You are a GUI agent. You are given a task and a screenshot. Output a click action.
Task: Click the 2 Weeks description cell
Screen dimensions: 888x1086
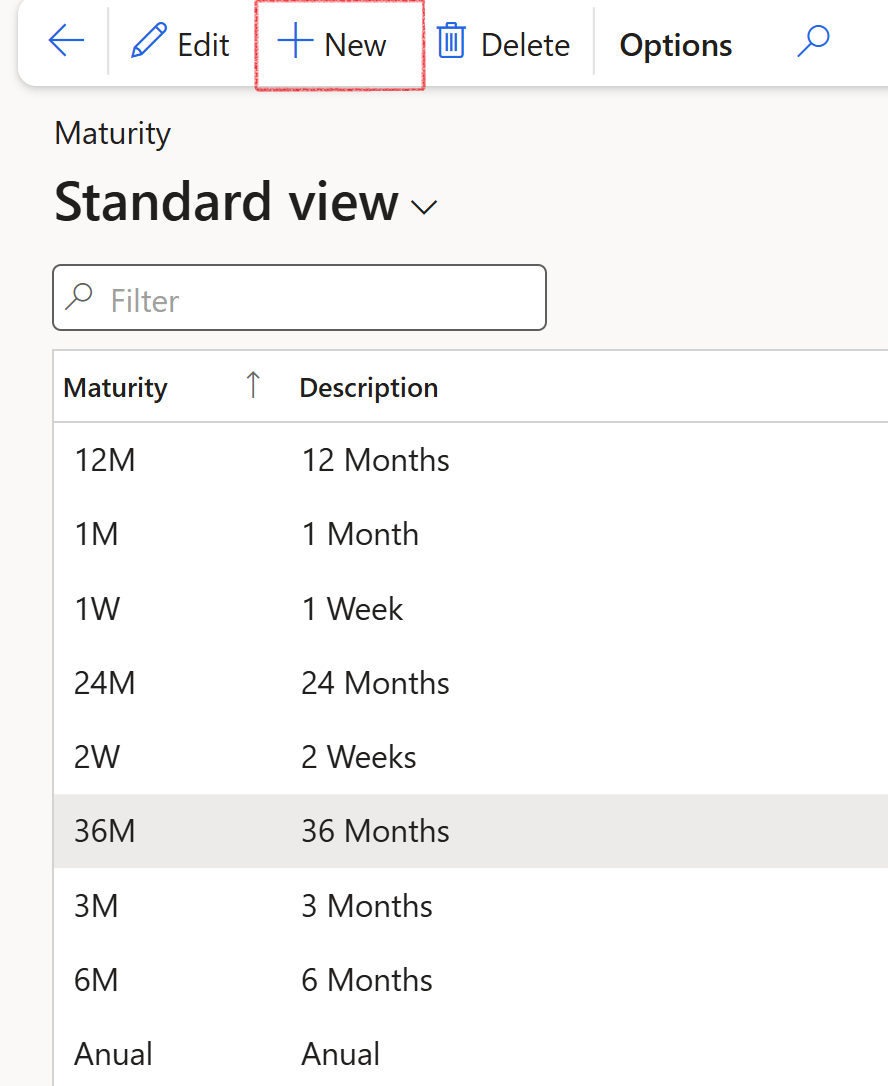click(x=358, y=757)
